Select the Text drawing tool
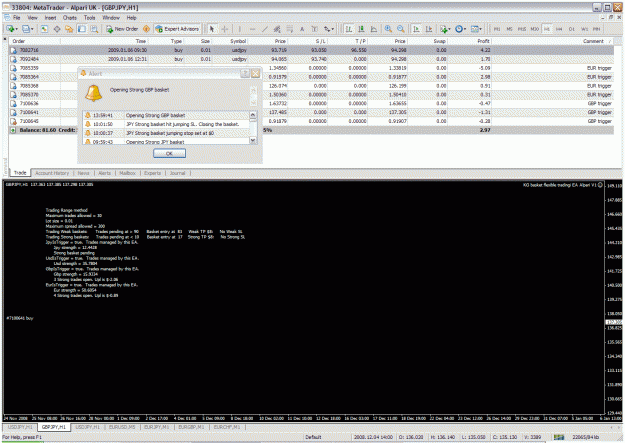This screenshot has width=625, height=443. (x=302, y=29)
